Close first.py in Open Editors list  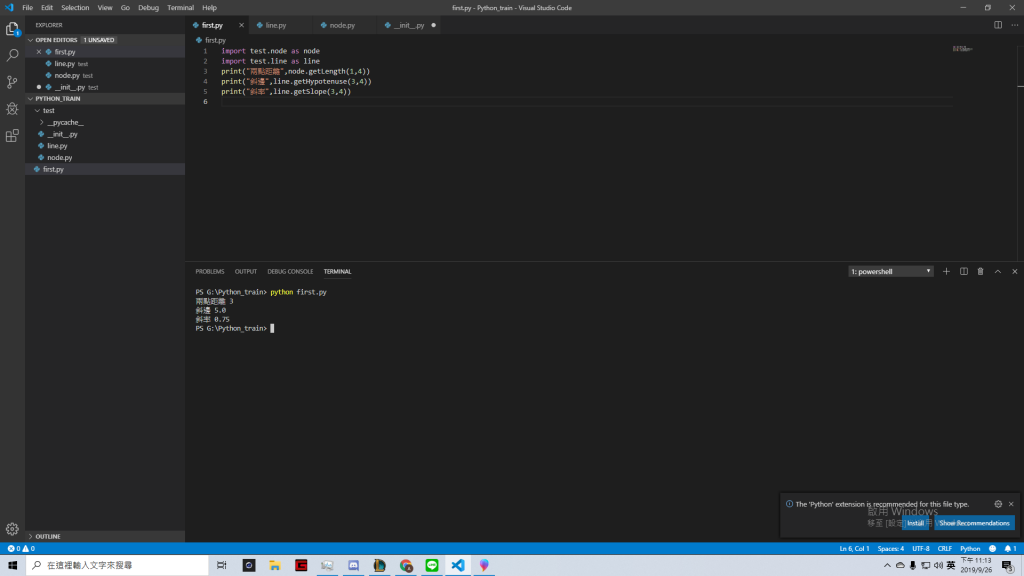tap(39, 52)
